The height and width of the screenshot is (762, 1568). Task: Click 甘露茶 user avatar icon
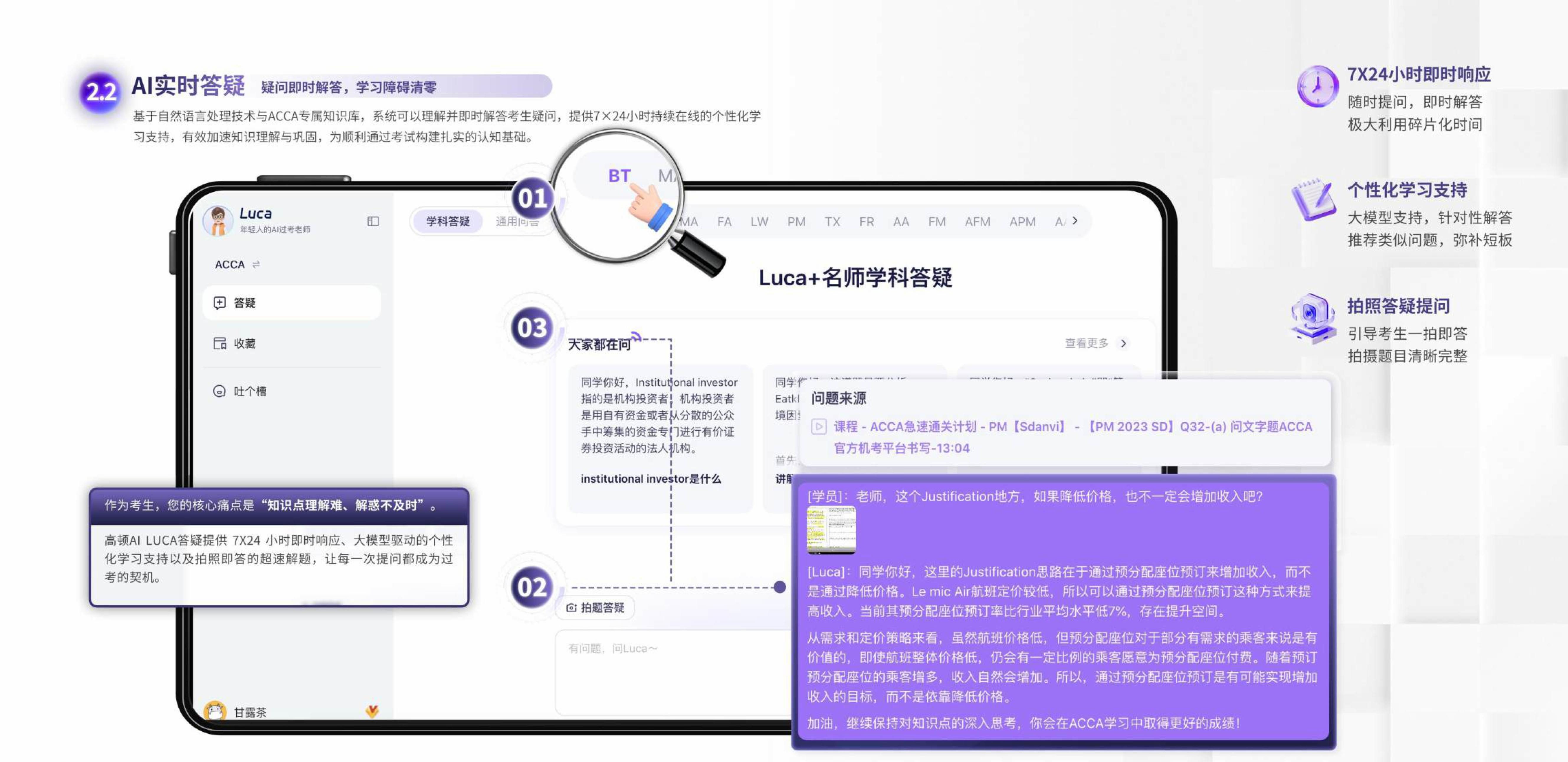click(x=214, y=711)
